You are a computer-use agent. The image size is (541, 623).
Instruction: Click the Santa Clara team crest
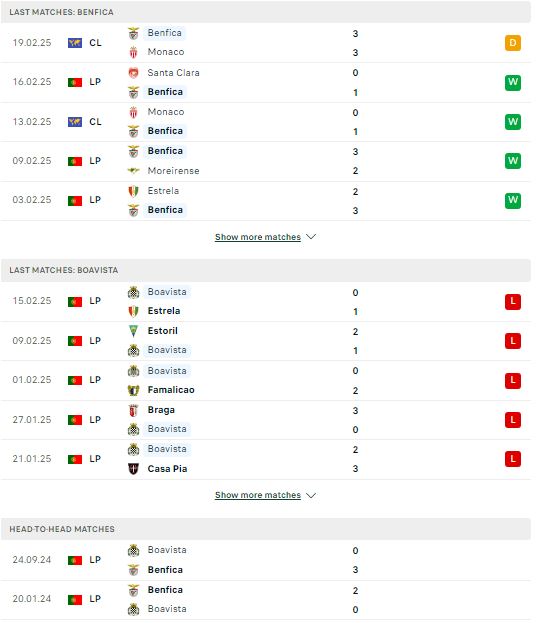pyautogui.click(x=135, y=73)
